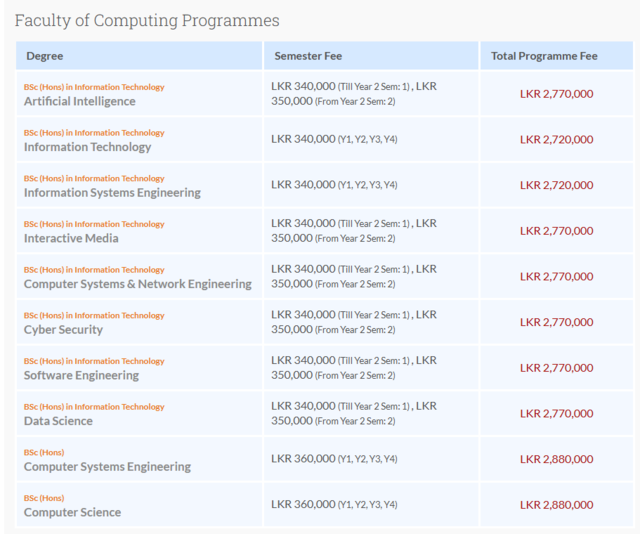Image resolution: width=640 pixels, height=534 pixels.
Task: Open the Information Technology degree link
Action: pyautogui.click(x=87, y=147)
